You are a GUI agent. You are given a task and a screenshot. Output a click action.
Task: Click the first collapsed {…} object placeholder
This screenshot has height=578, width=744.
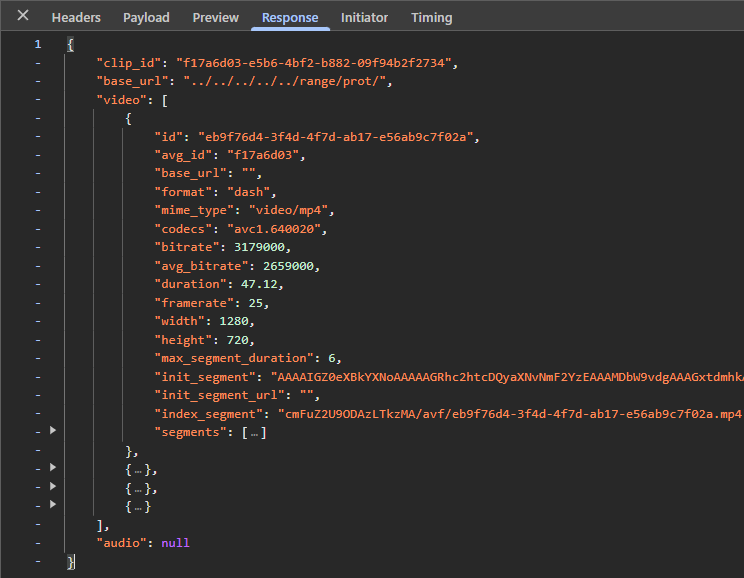[140, 469]
